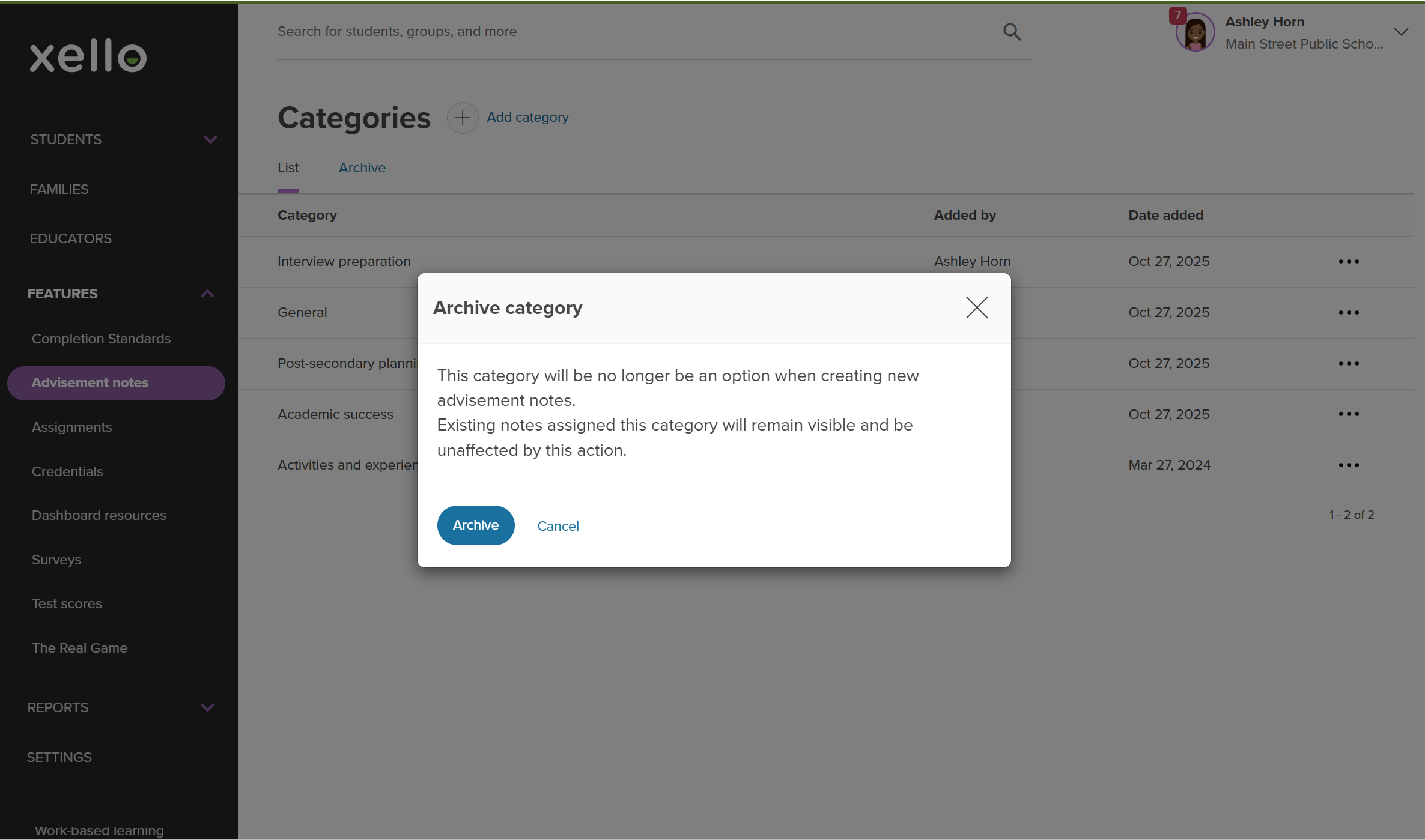This screenshot has width=1425, height=840.
Task: Expand the Reports sidebar section
Action: click(x=207, y=707)
